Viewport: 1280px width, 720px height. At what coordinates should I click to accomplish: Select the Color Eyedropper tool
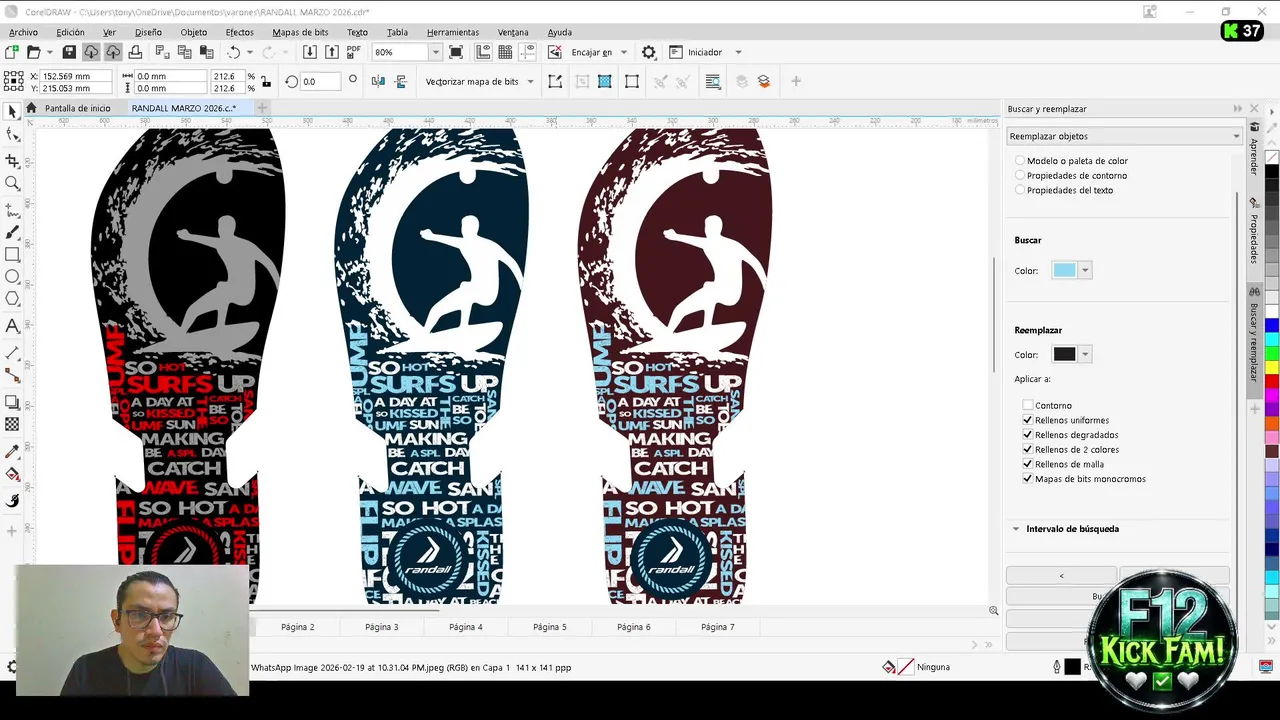click(x=12, y=451)
